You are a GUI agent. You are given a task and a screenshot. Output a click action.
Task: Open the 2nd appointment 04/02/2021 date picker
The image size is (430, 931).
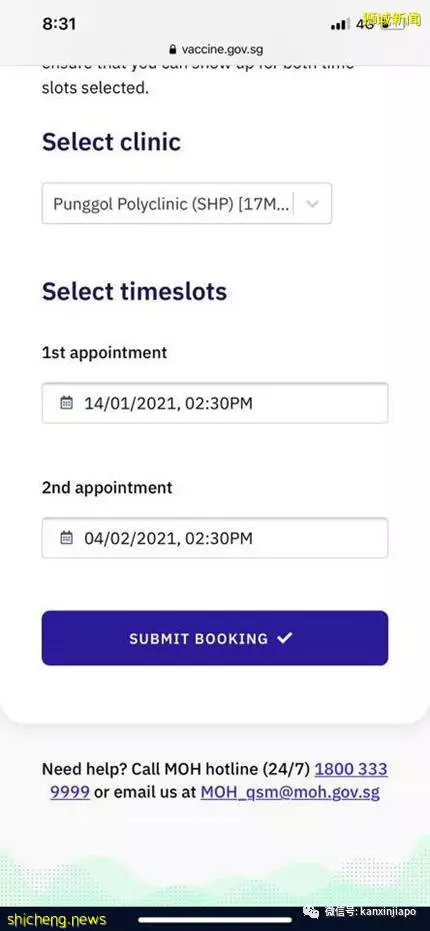pos(215,538)
